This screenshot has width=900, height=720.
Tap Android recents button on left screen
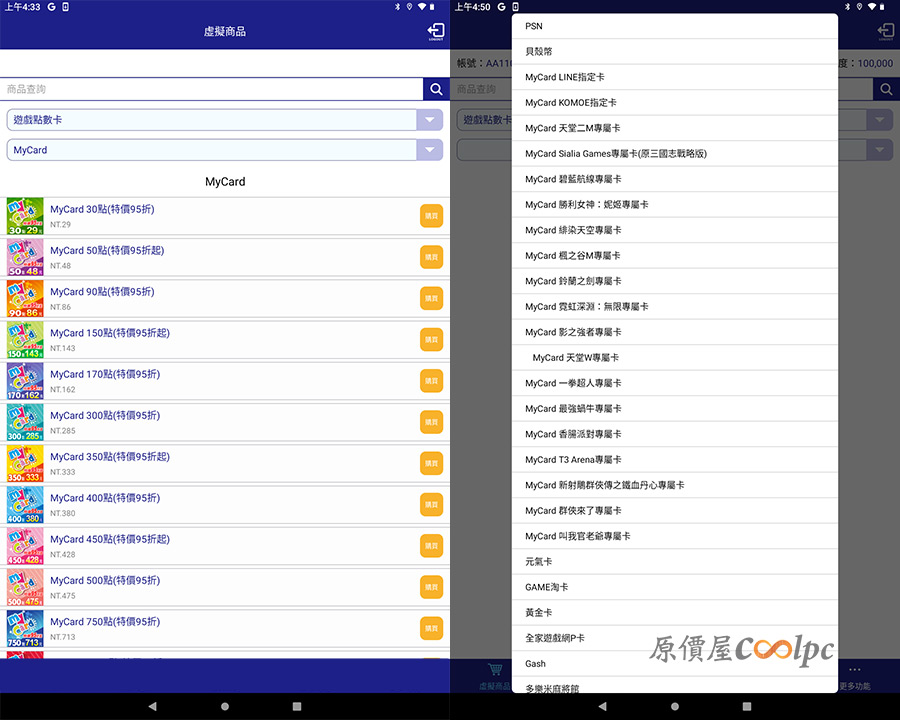[297, 706]
